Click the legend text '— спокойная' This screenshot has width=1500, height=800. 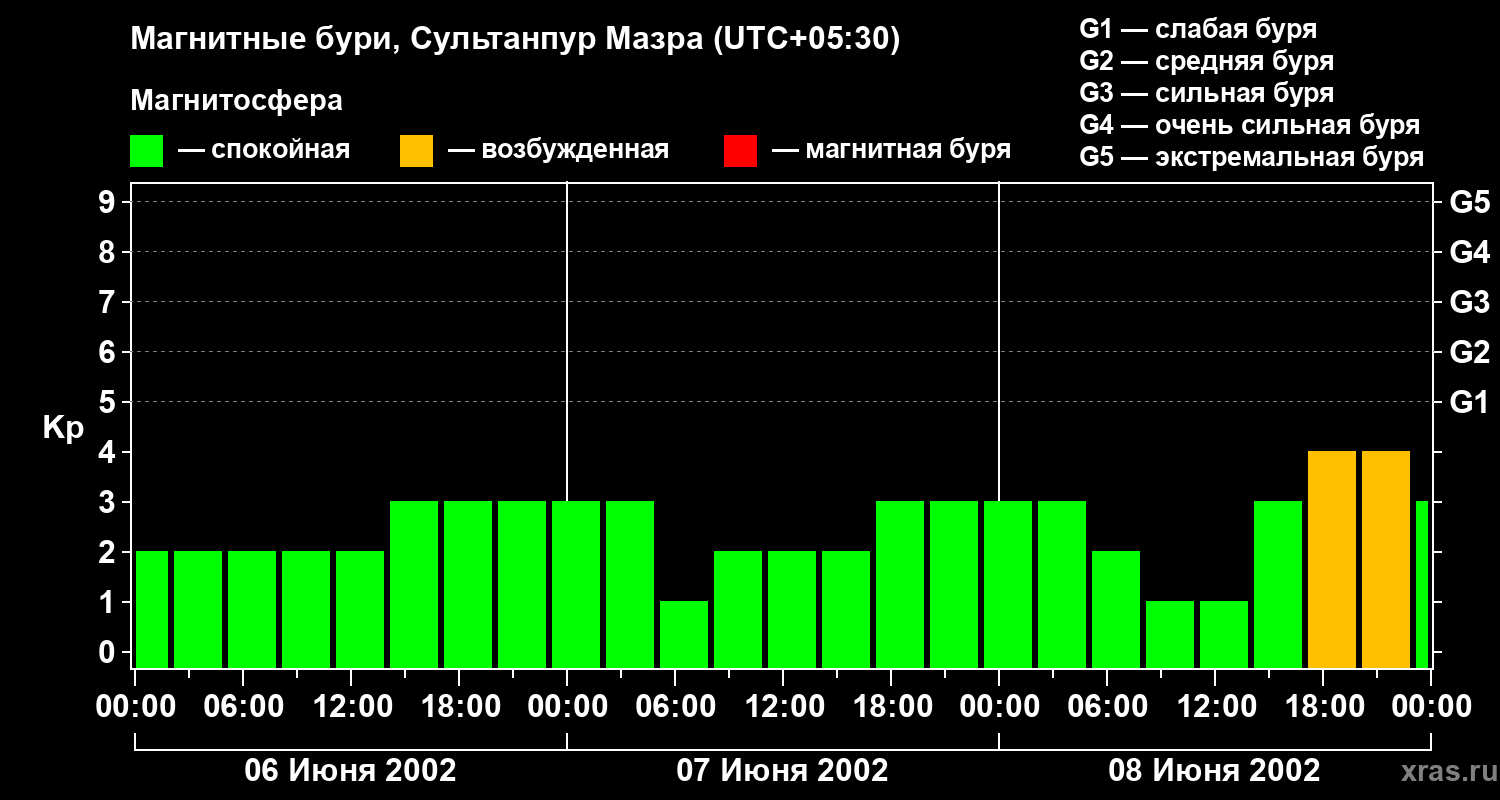tap(264, 151)
